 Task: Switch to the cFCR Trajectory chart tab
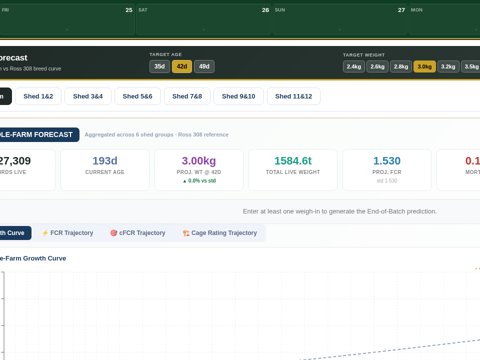(138, 233)
